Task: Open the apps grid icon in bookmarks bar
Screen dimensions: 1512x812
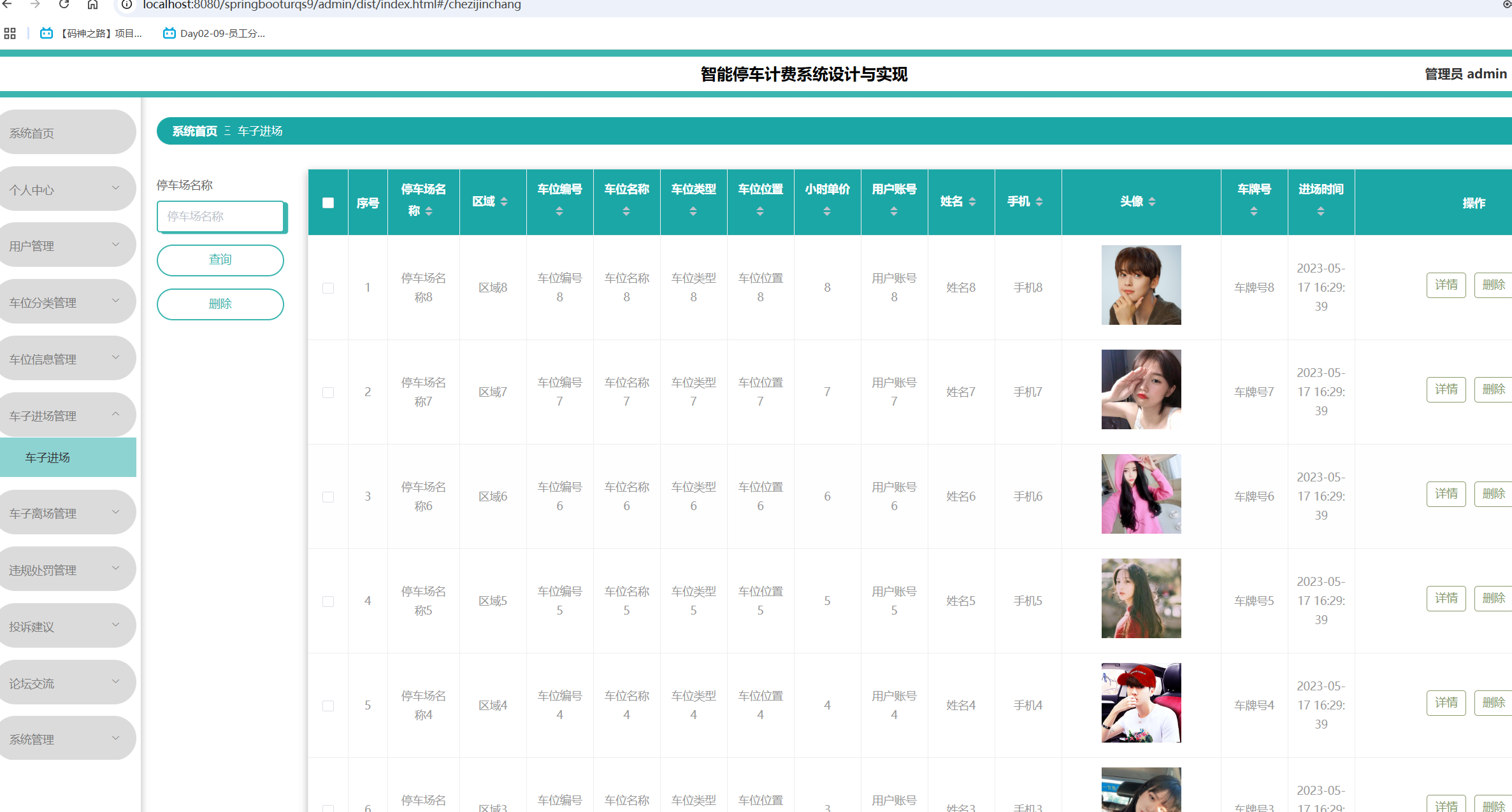Action: tap(10, 34)
